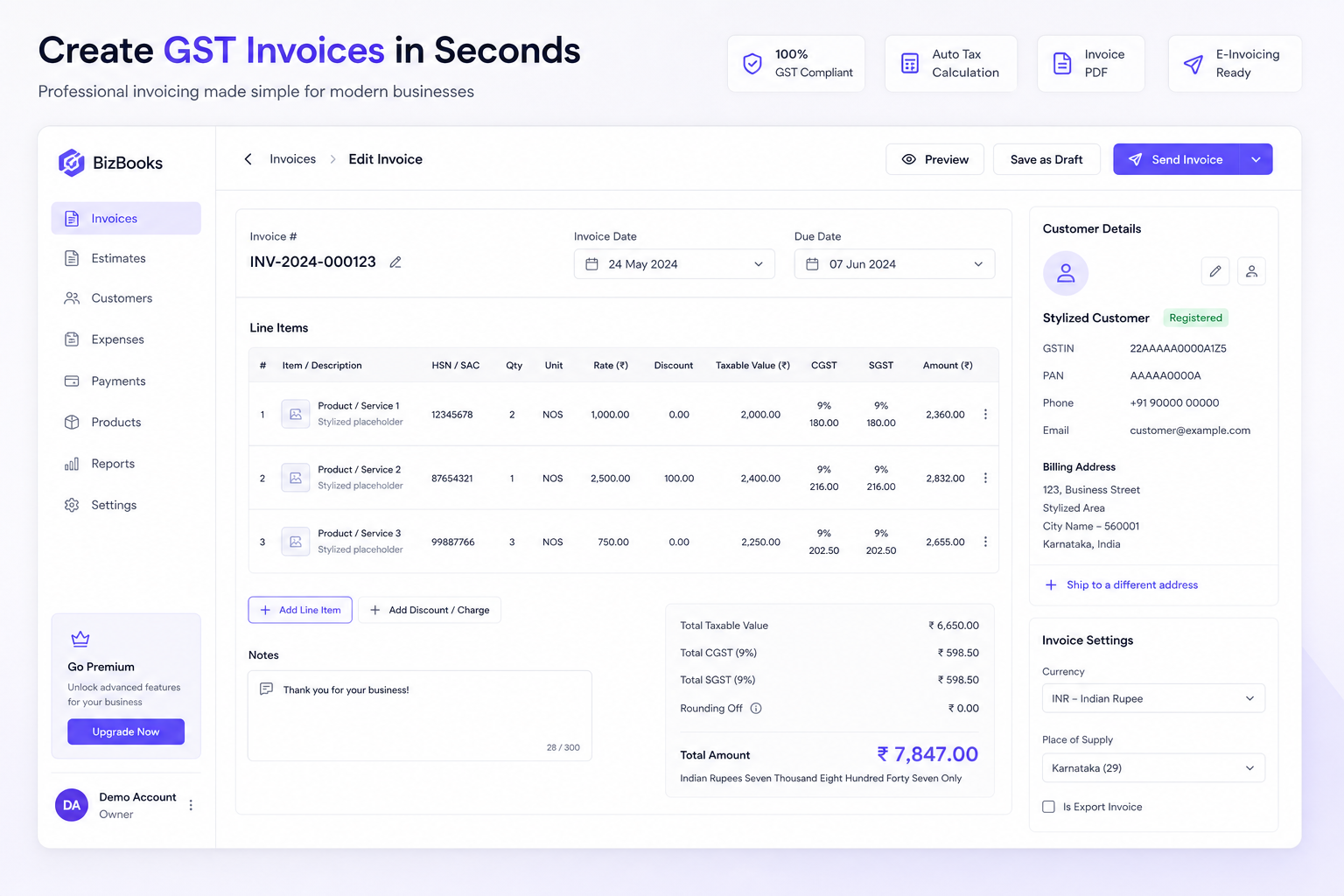Click the GSTIN value 22AAAAA0000A1Z5
1344x896 pixels.
[1178, 348]
